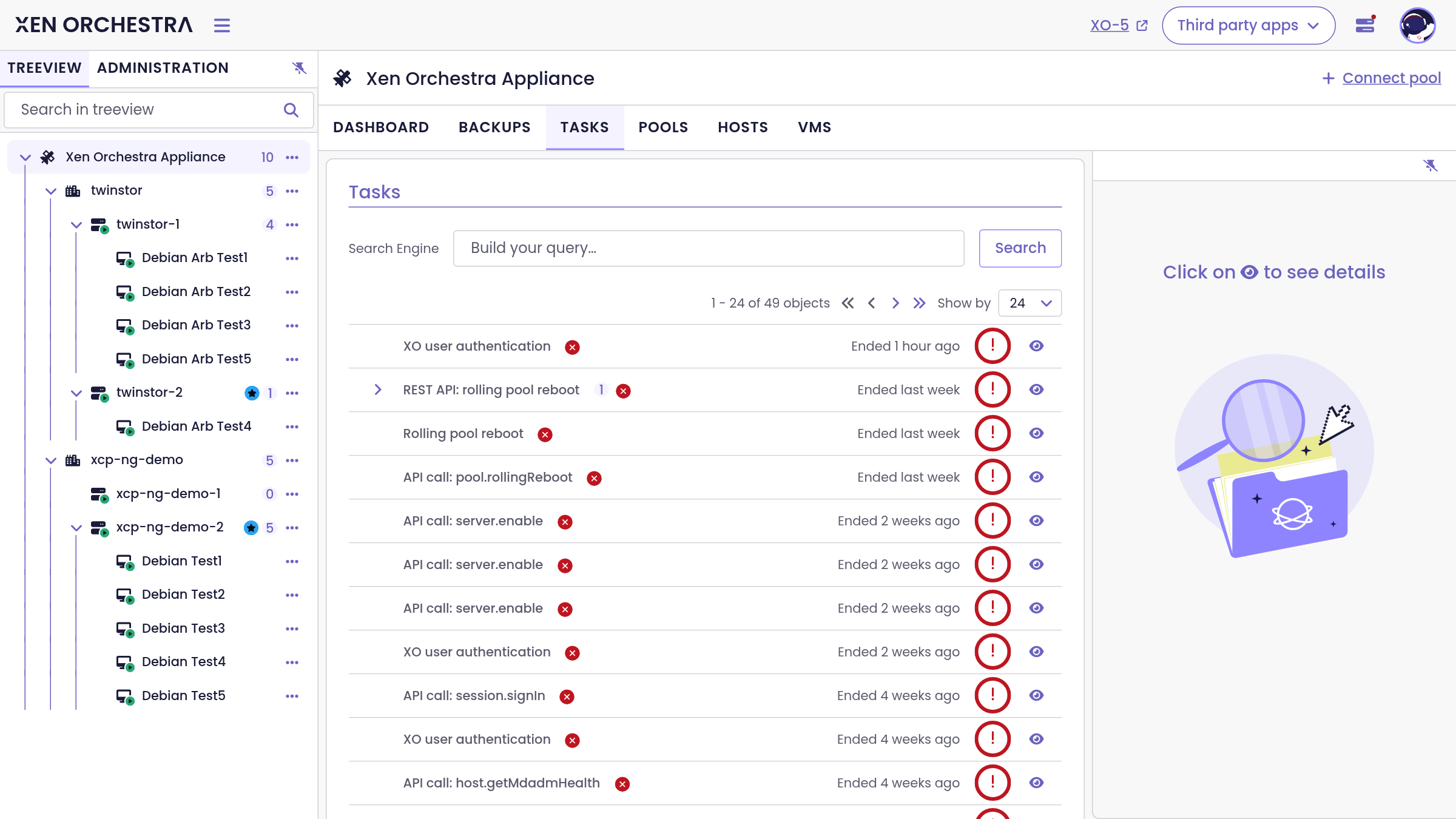Screen dimensions: 1456x819
Task: Collapse the xcp-ng-demo pool node
Action: pyautogui.click(x=51, y=460)
